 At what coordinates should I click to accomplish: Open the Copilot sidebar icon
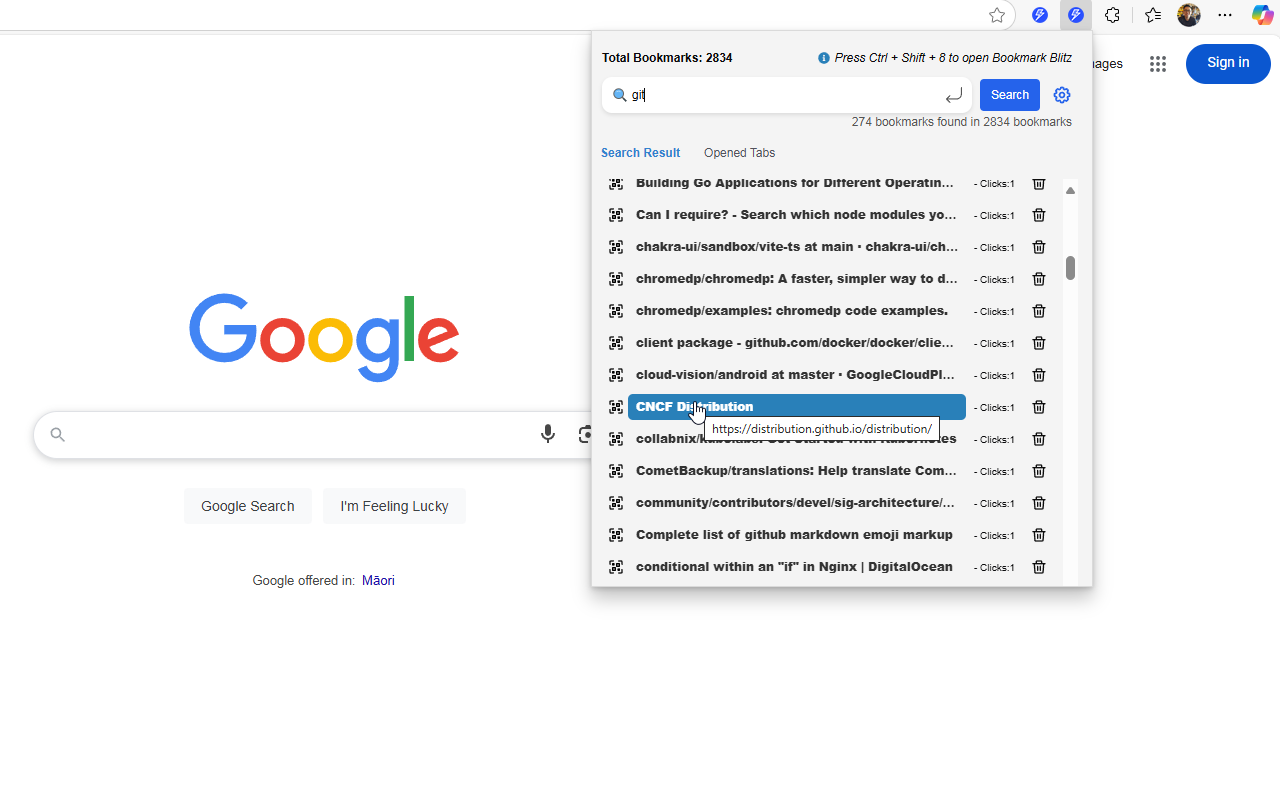pos(1263,15)
